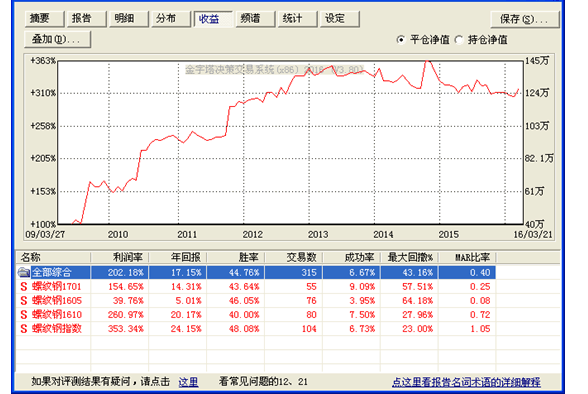
Task: Click the trade count 315 cell
Action: 309,273
